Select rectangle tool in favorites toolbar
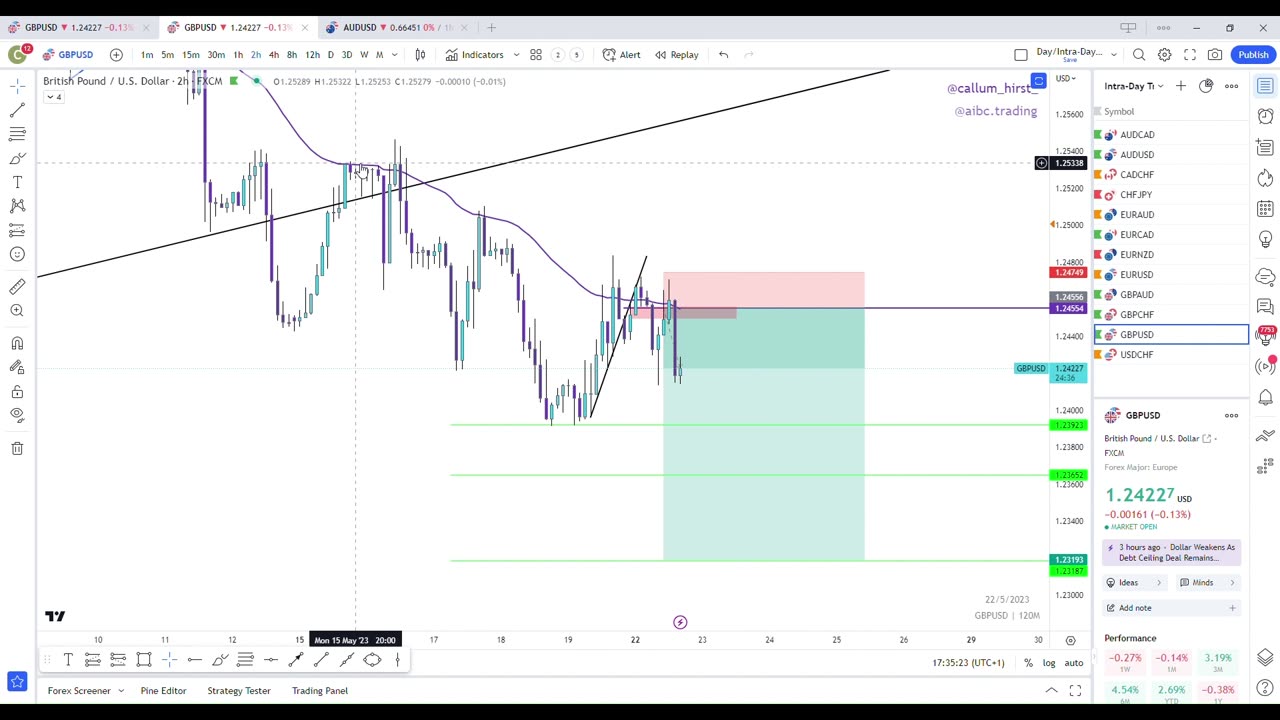This screenshot has width=1280, height=720. coord(144,660)
